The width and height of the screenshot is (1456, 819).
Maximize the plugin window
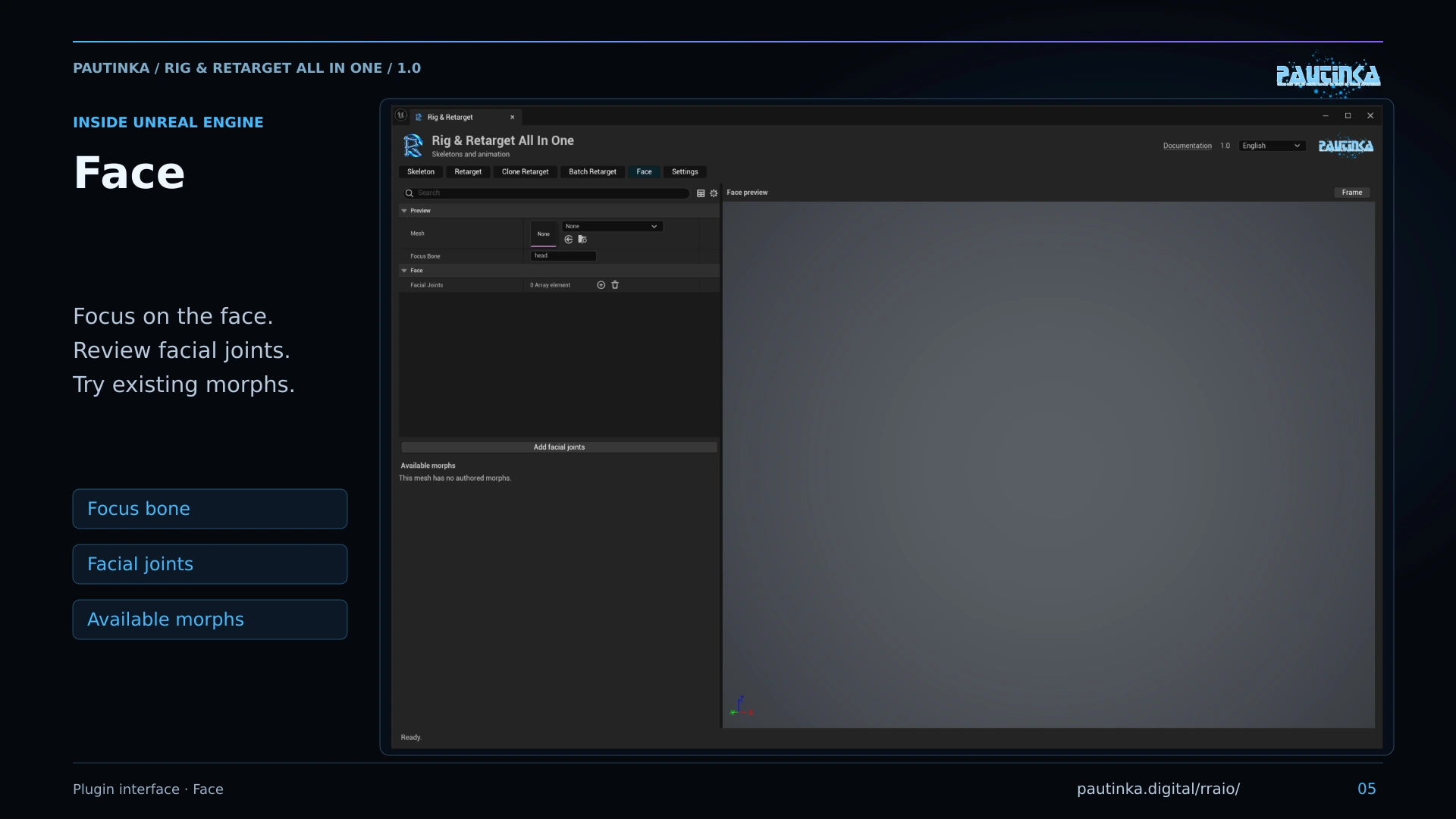pos(1348,116)
